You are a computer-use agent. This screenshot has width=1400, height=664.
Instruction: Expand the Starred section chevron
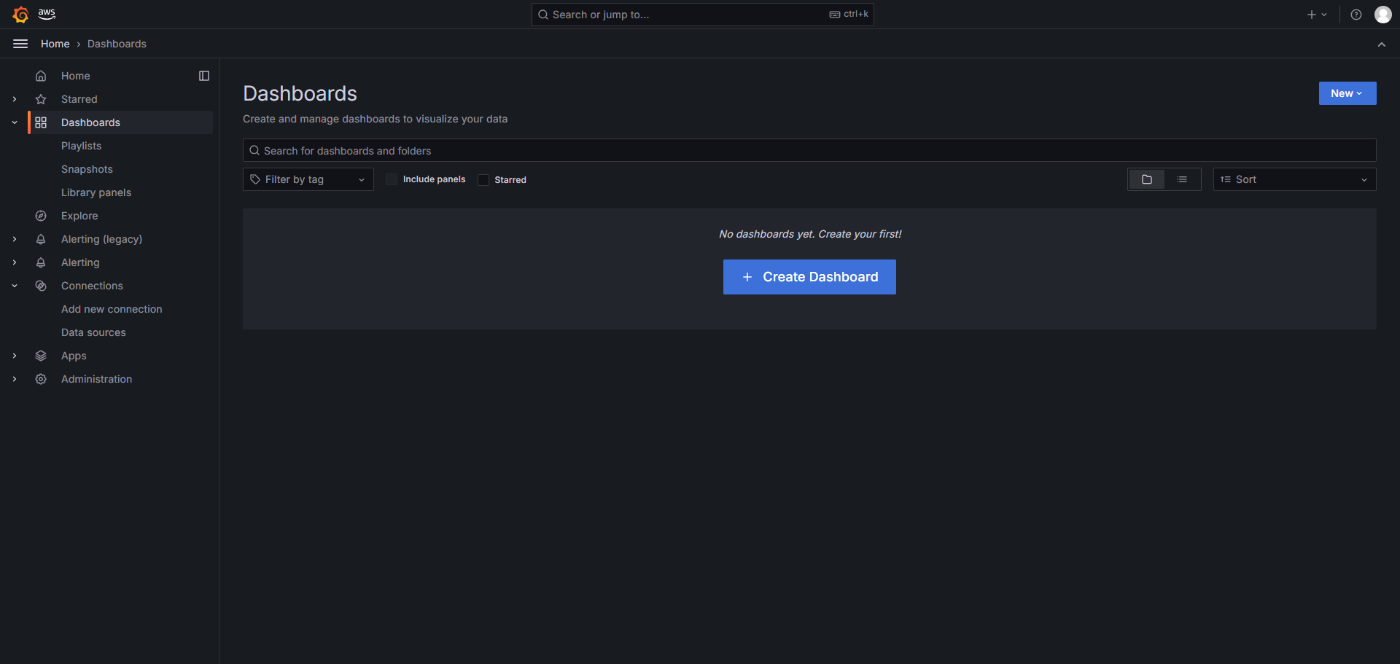[x=14, y=99]
